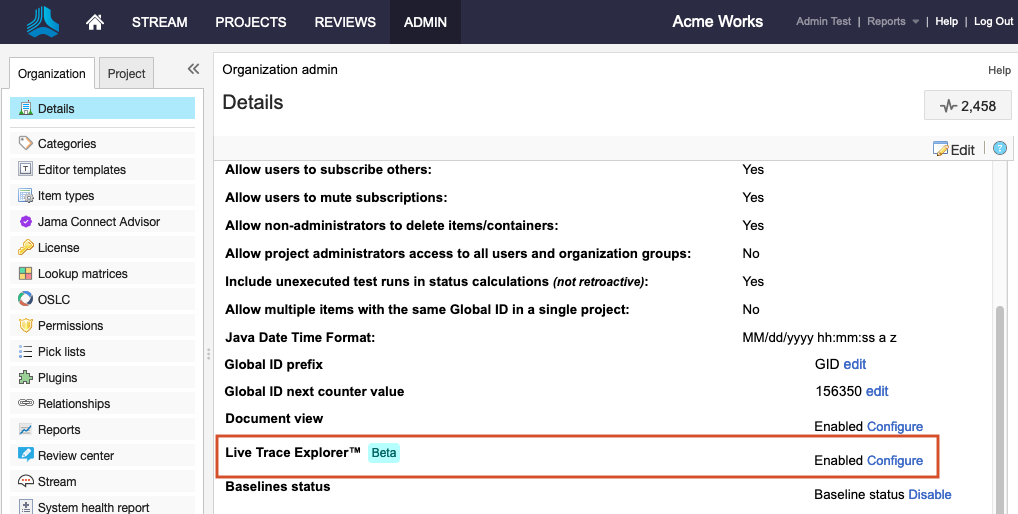The width and height of the screenshot is (1018, 514).
Task: Open the ADMIN menu
Action: click(425, 22)
